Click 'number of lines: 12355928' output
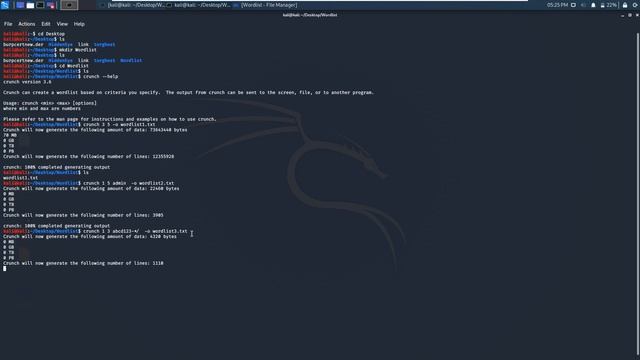Screen dimensions: 640x360 click(89, 156)
